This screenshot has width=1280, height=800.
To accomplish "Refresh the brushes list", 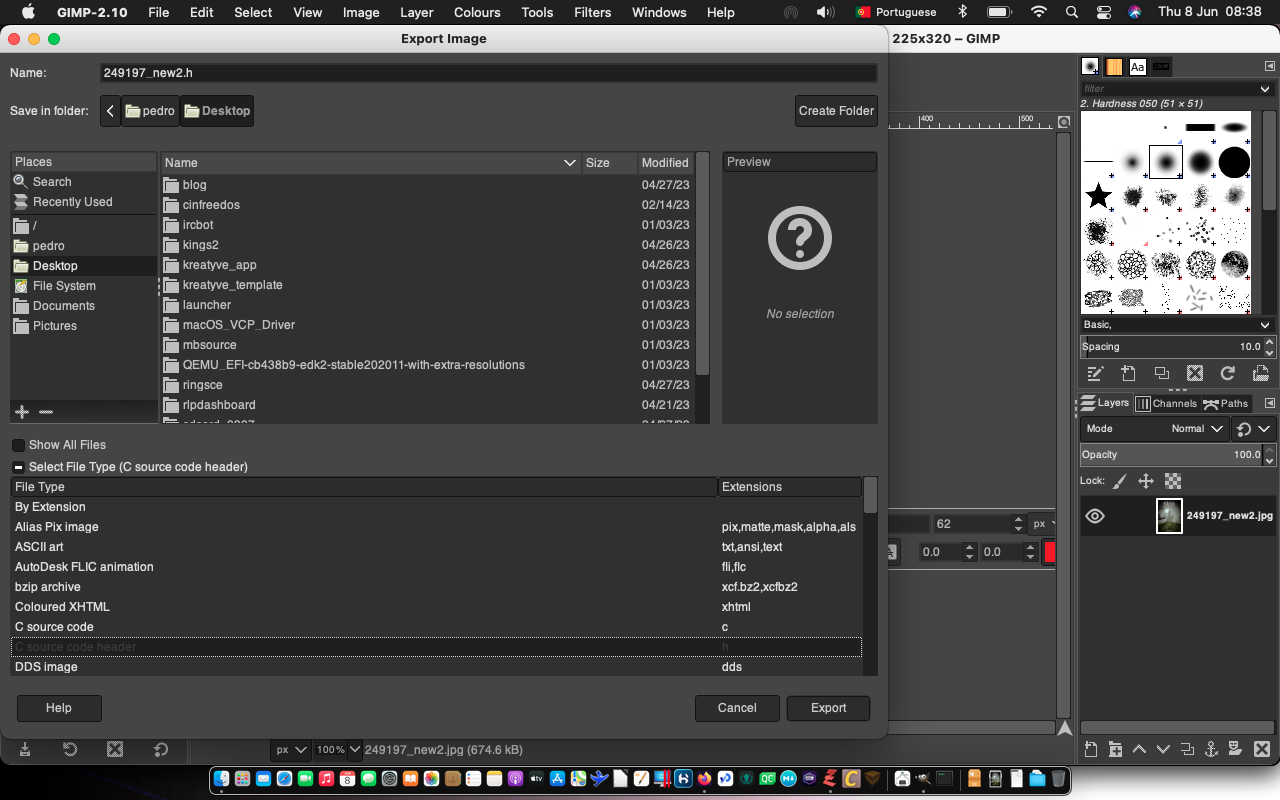I will pos(1228,373).
